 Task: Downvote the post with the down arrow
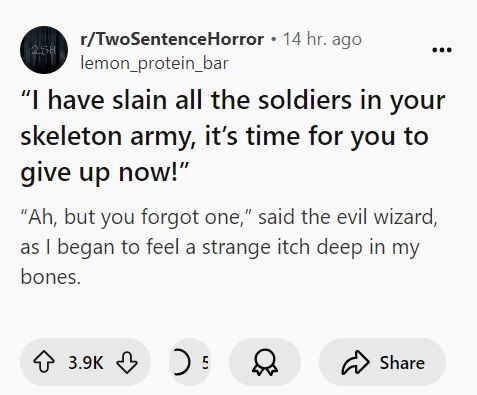(x=127, y=362)
